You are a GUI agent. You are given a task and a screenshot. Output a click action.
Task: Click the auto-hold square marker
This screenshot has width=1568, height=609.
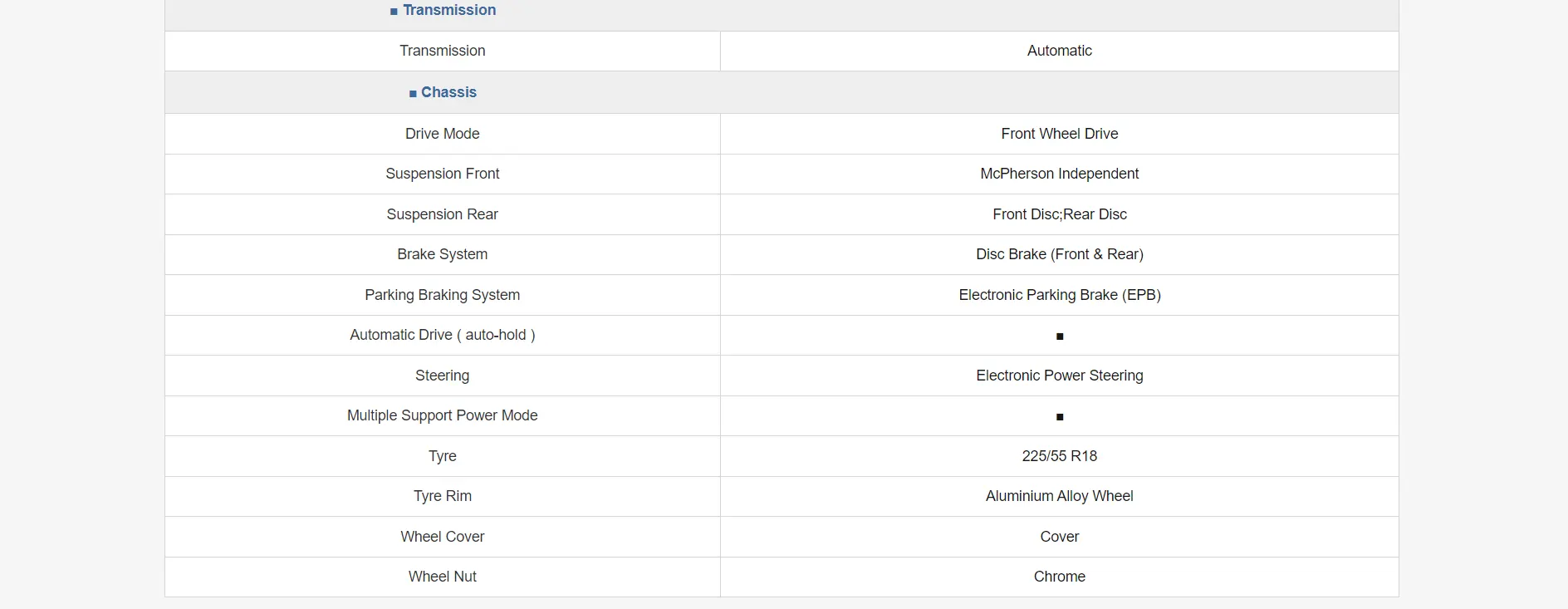1059,336
